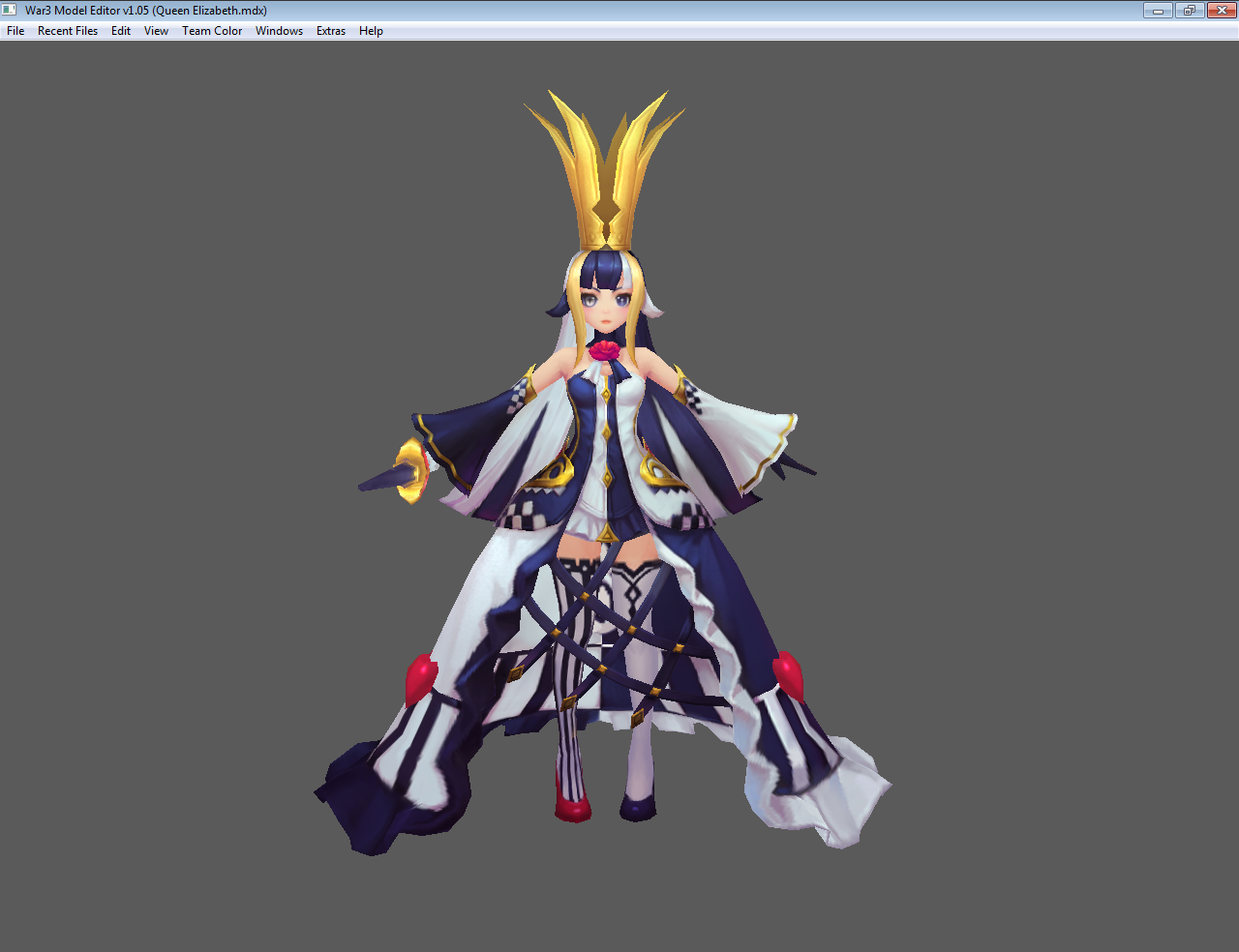The image size is (1239, 952).
Task: Open the Help menu
Action: pyautogui.click(x=371, y=31)
